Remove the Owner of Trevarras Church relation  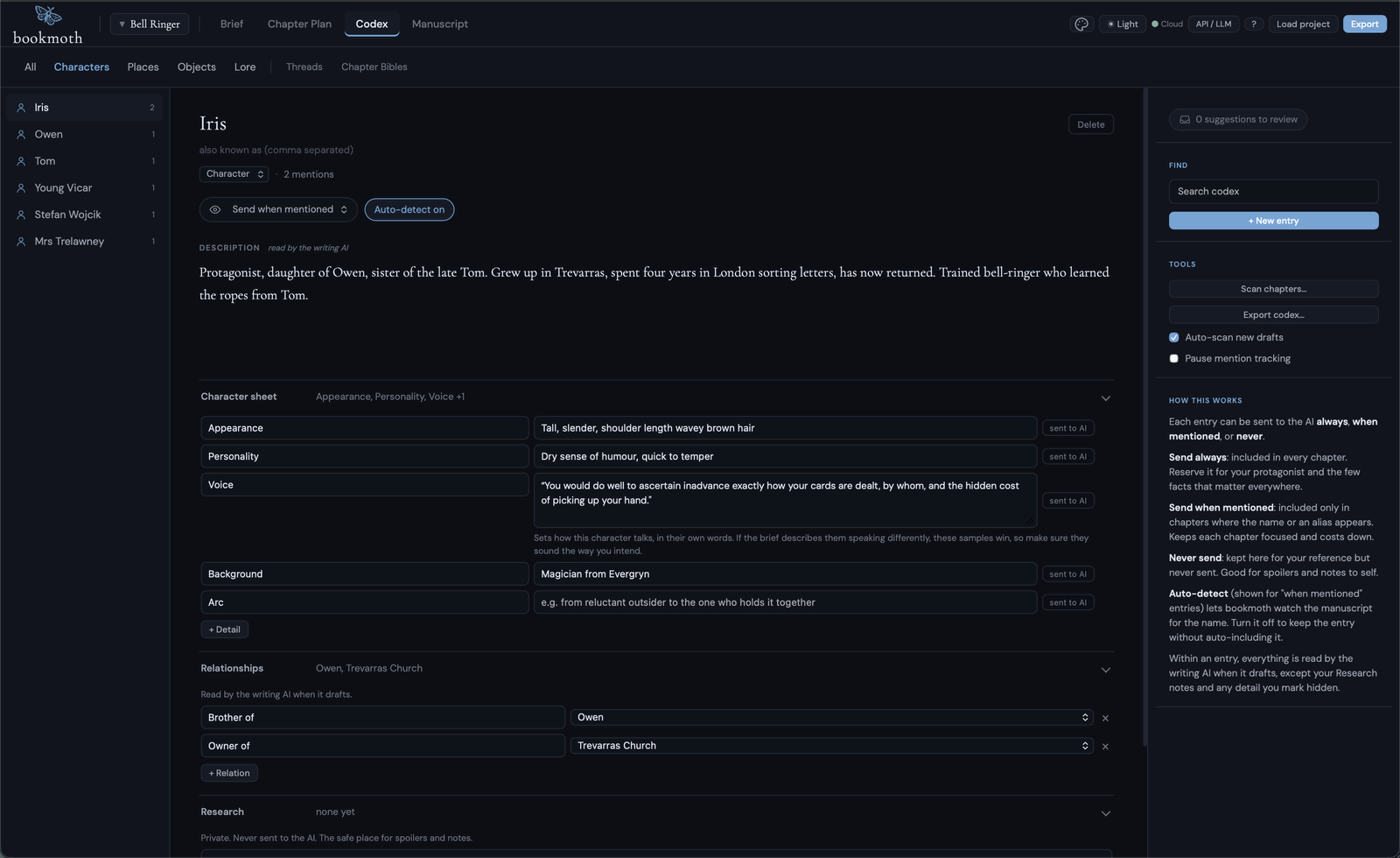(x=1105, y=747)
